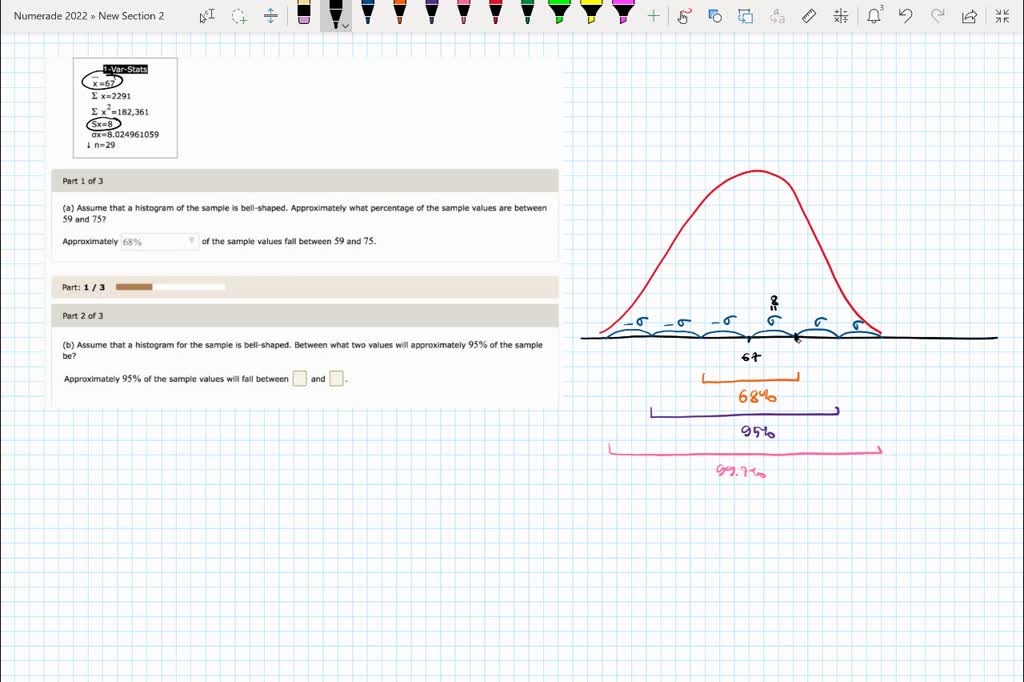Expand the black pen options arrow
Viewport: 1024px width, 682px height.
pyautogui.click(x=346, y=26)
